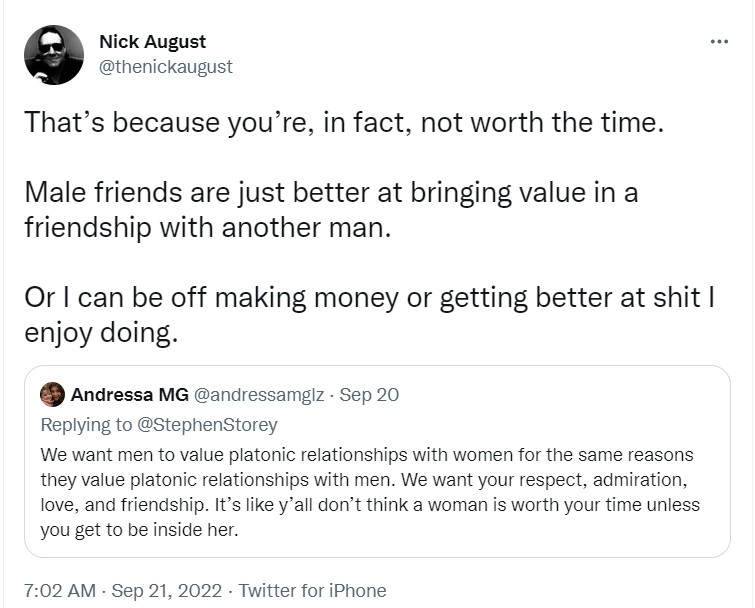Viewport: 755px width, 608px height.
Task: Click the 7:02 AM timestamp
Action: coord(59,591)
